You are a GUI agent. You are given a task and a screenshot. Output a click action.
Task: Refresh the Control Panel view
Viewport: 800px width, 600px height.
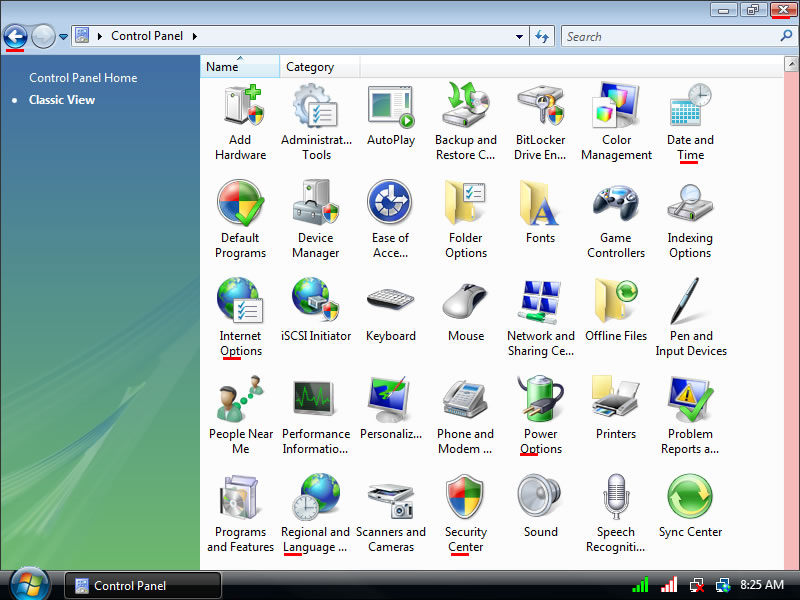[x=542, y=37]
